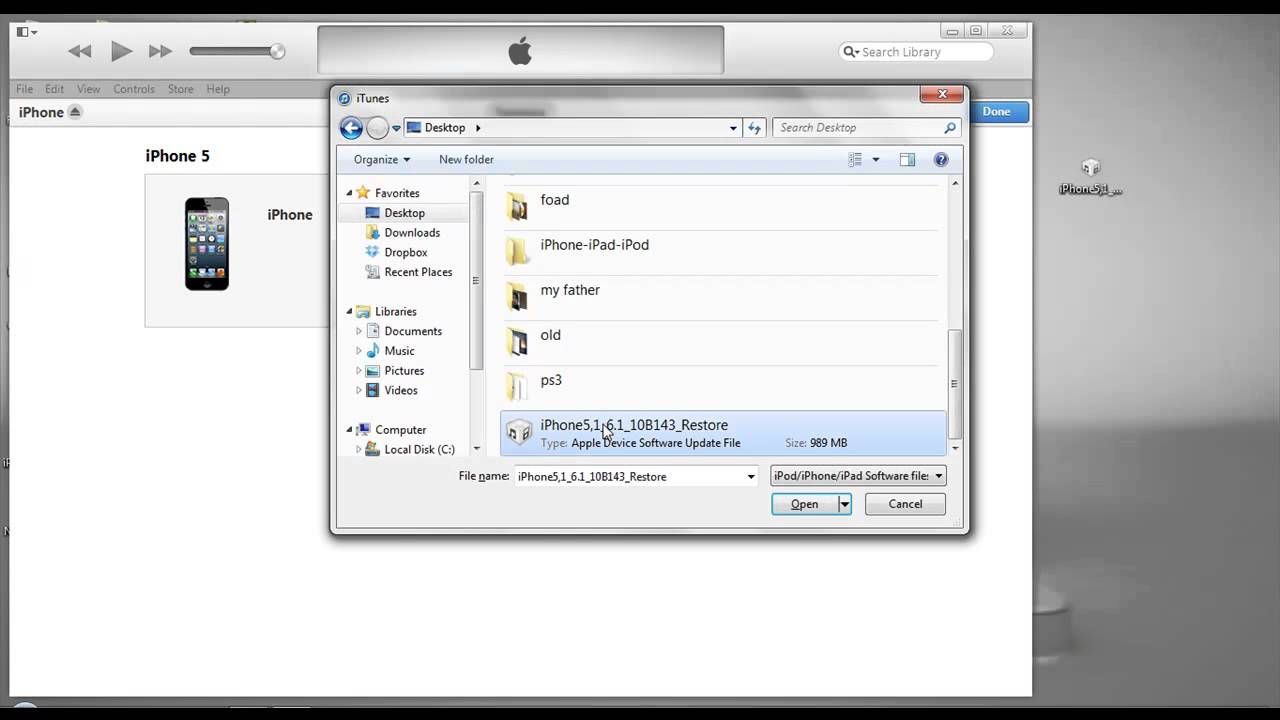Click the iTunes fast-forward button

click(x=160, y=52)
